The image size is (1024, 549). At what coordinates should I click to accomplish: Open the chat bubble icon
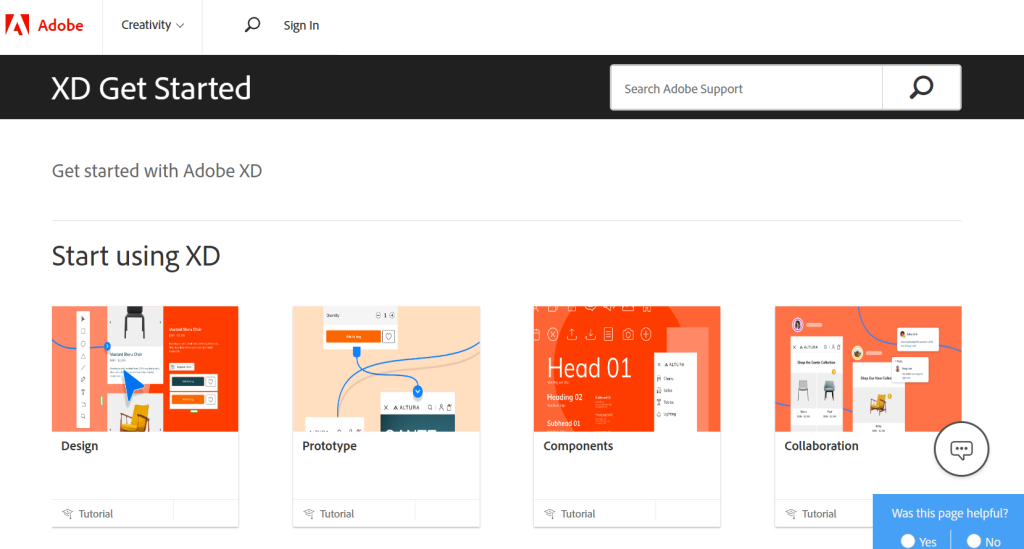tap(961, 449)
